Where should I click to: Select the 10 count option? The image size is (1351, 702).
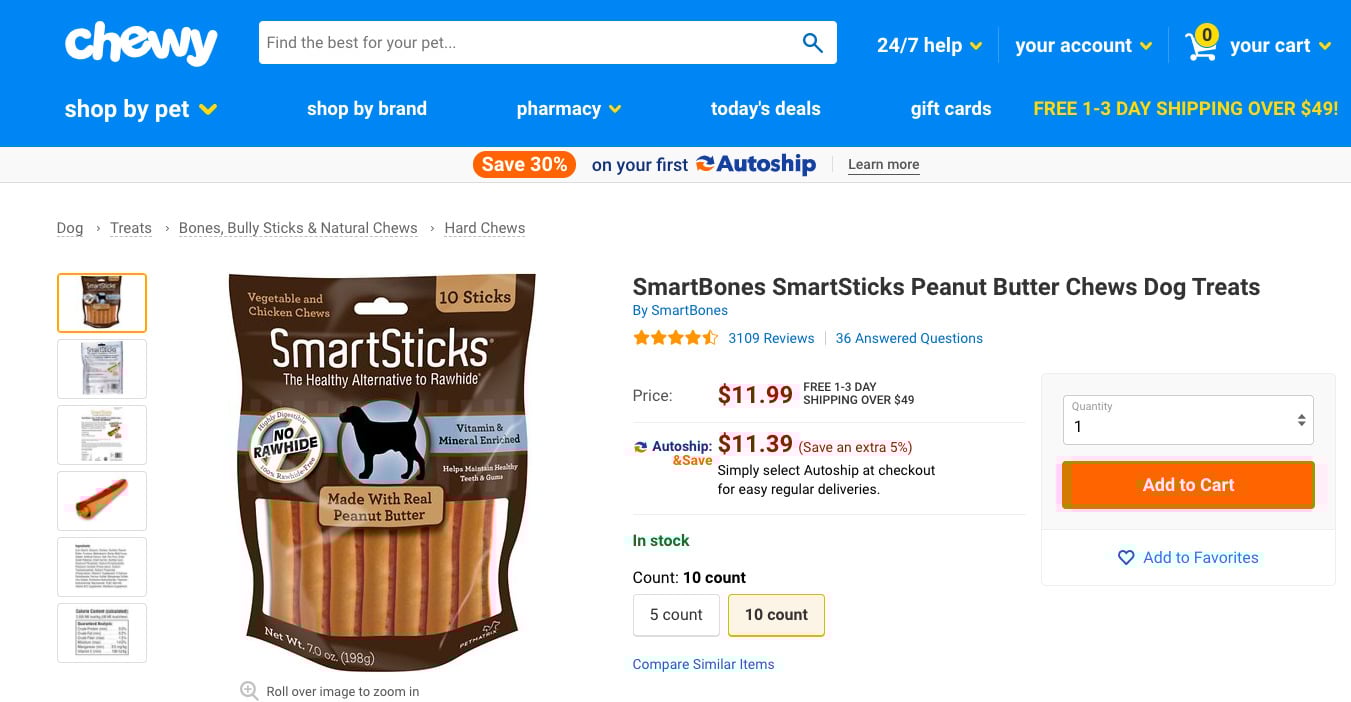[776, 615]
